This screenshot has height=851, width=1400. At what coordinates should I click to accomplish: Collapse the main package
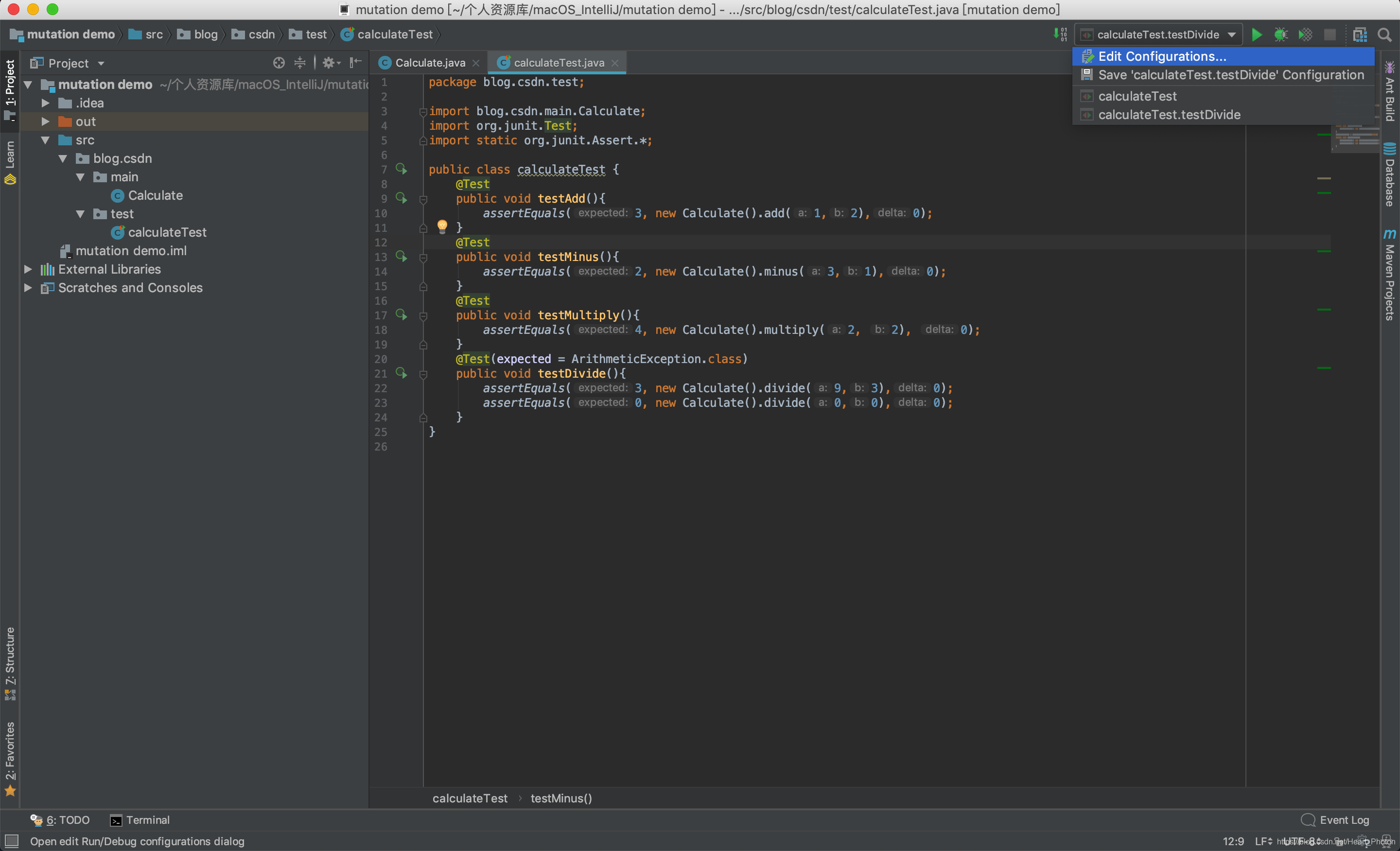pos(81,177)
